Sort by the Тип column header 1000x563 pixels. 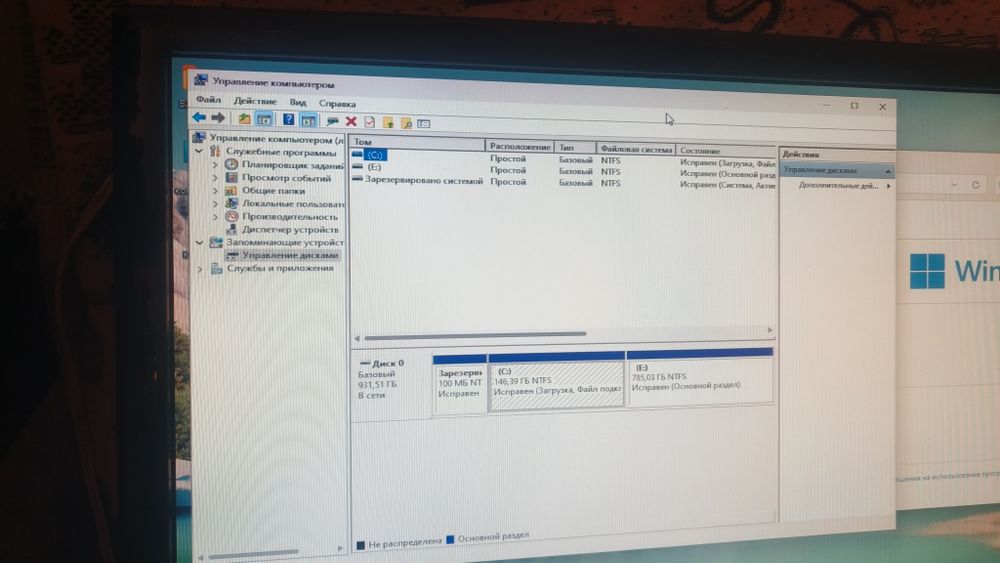tap(575, 147)
